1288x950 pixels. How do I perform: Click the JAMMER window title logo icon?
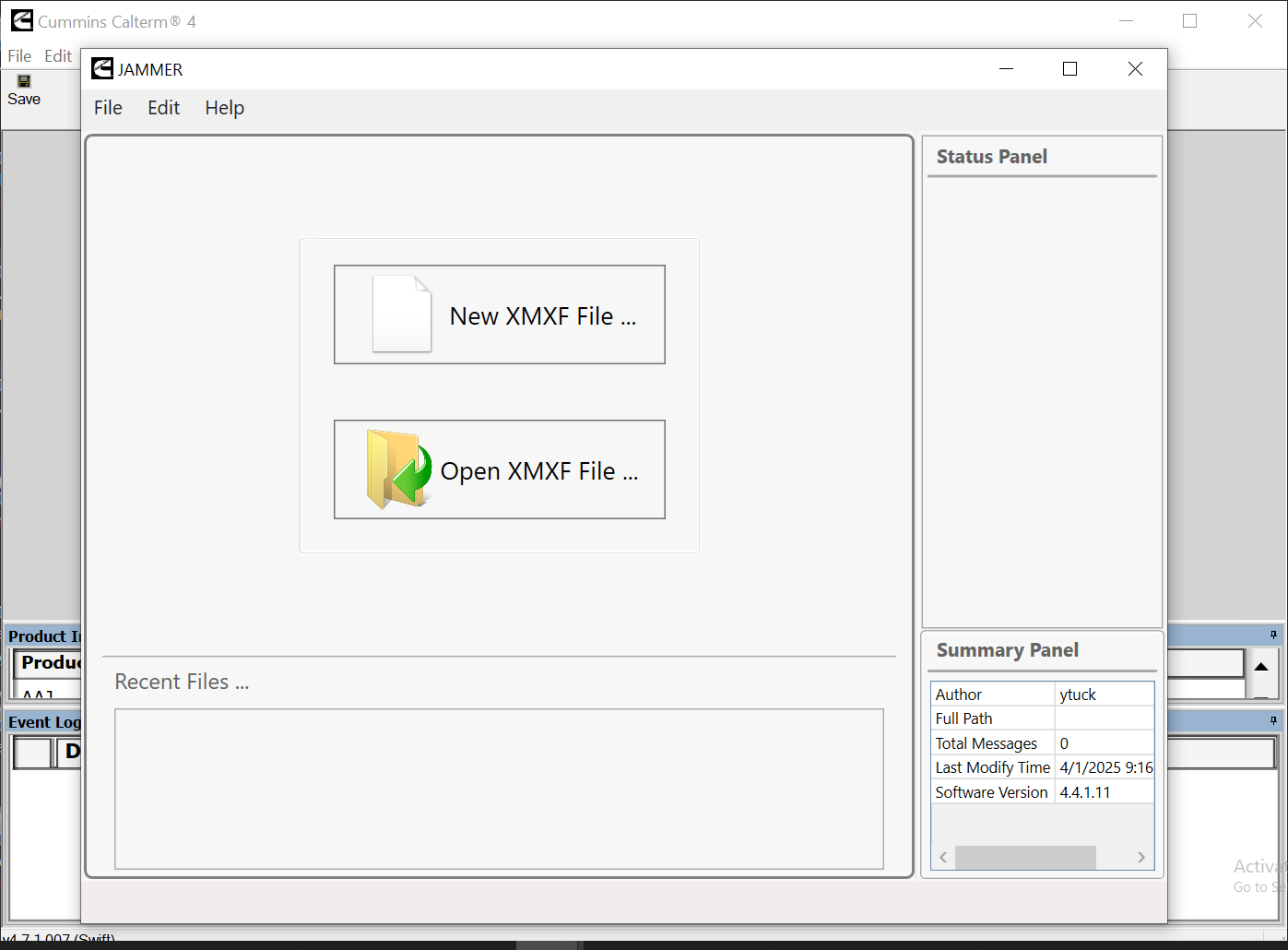[102, 69]
